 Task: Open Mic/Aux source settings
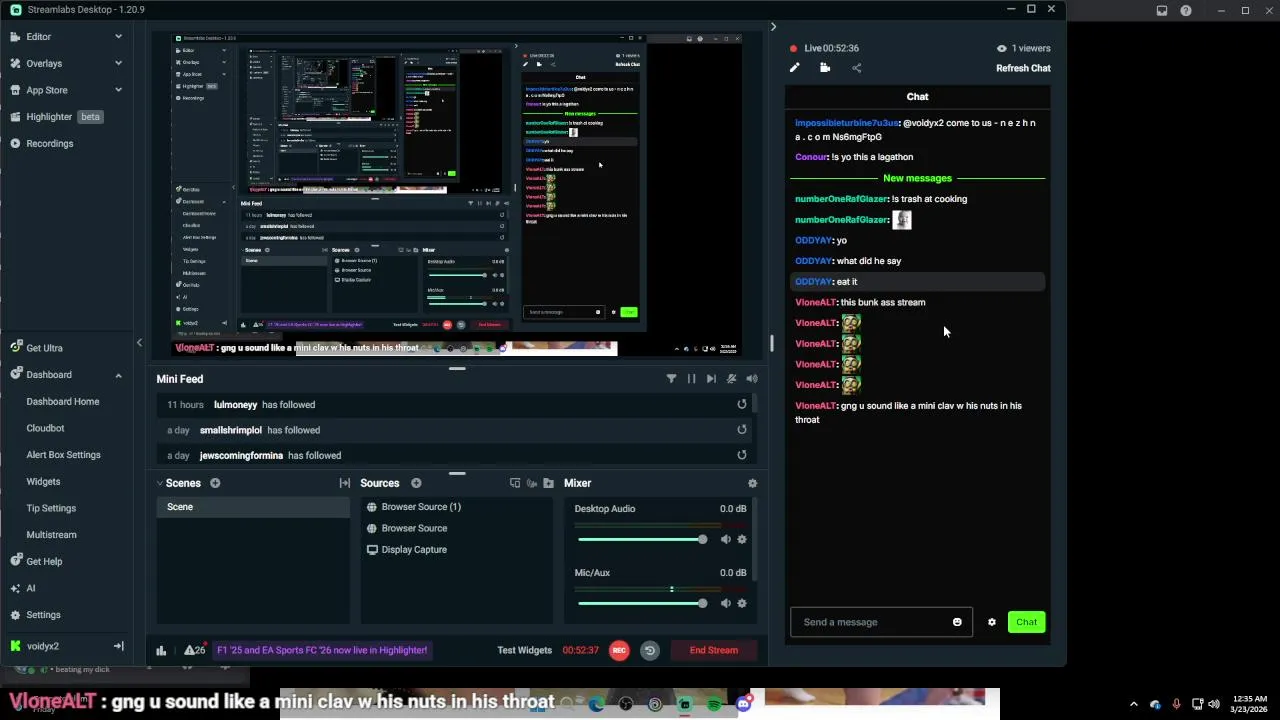tap(742, 604)
